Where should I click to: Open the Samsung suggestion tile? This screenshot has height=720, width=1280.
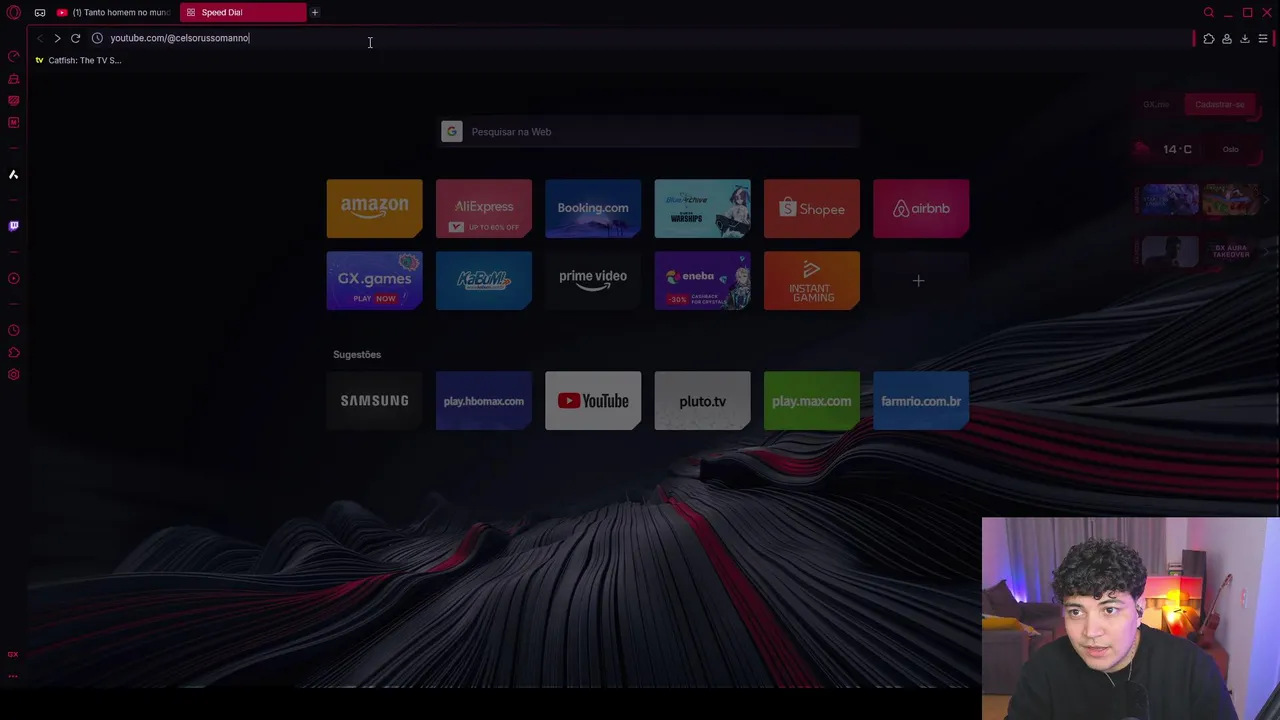tap(374, 401)
